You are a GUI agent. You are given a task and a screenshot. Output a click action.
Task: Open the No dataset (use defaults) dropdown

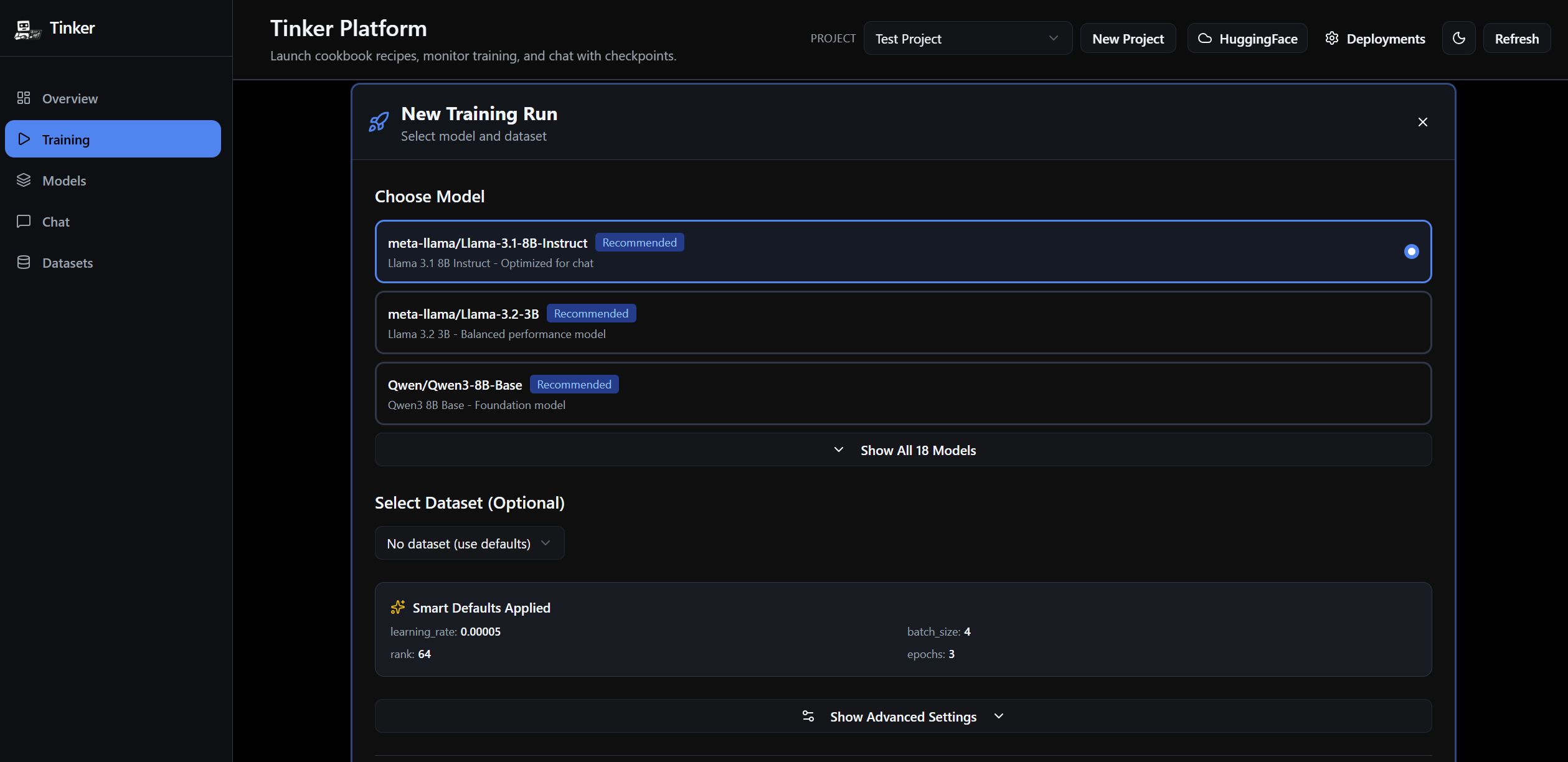click(469, 543)
